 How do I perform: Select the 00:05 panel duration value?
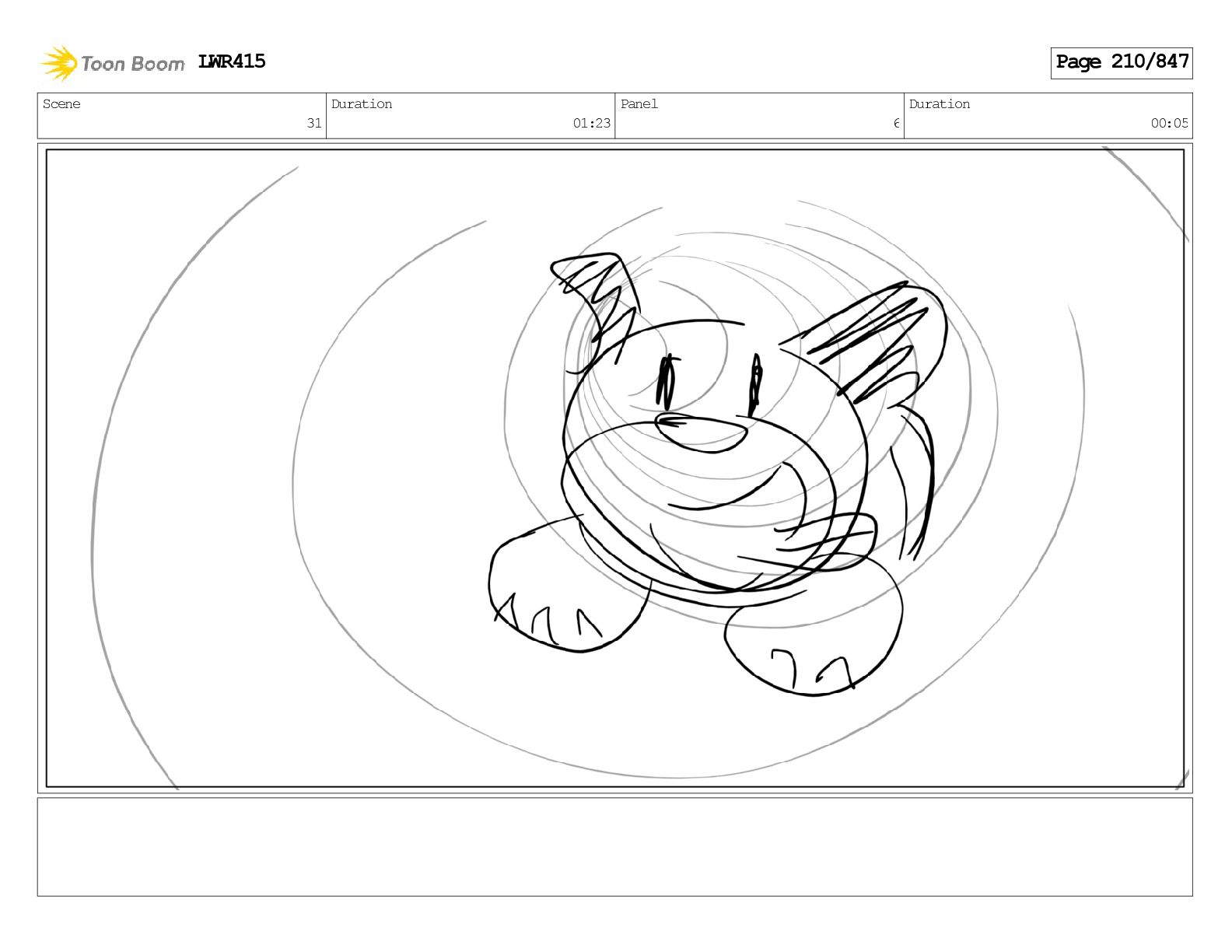coord(1170,123)
